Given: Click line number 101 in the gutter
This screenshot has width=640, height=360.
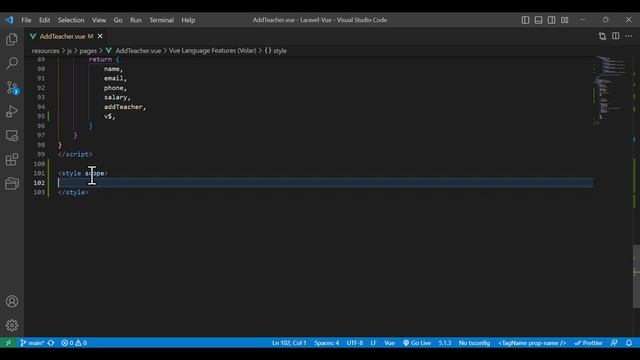Looking at the screenshot, I should 40,173.
